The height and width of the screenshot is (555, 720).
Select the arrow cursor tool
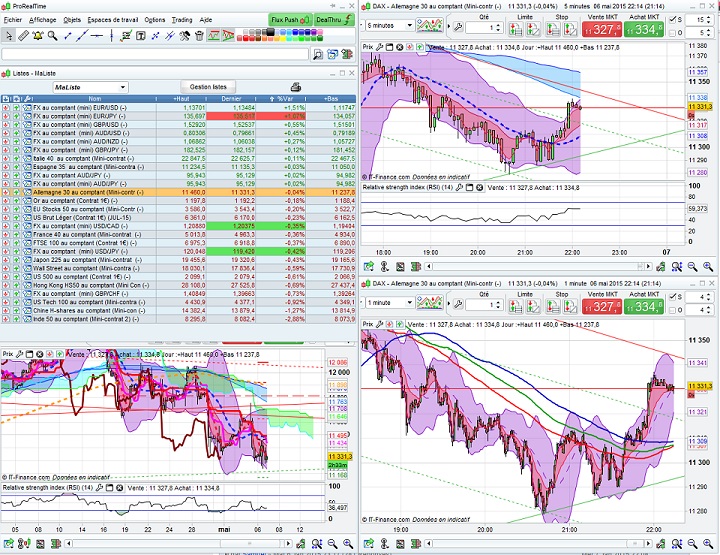(x=9, y=35)
